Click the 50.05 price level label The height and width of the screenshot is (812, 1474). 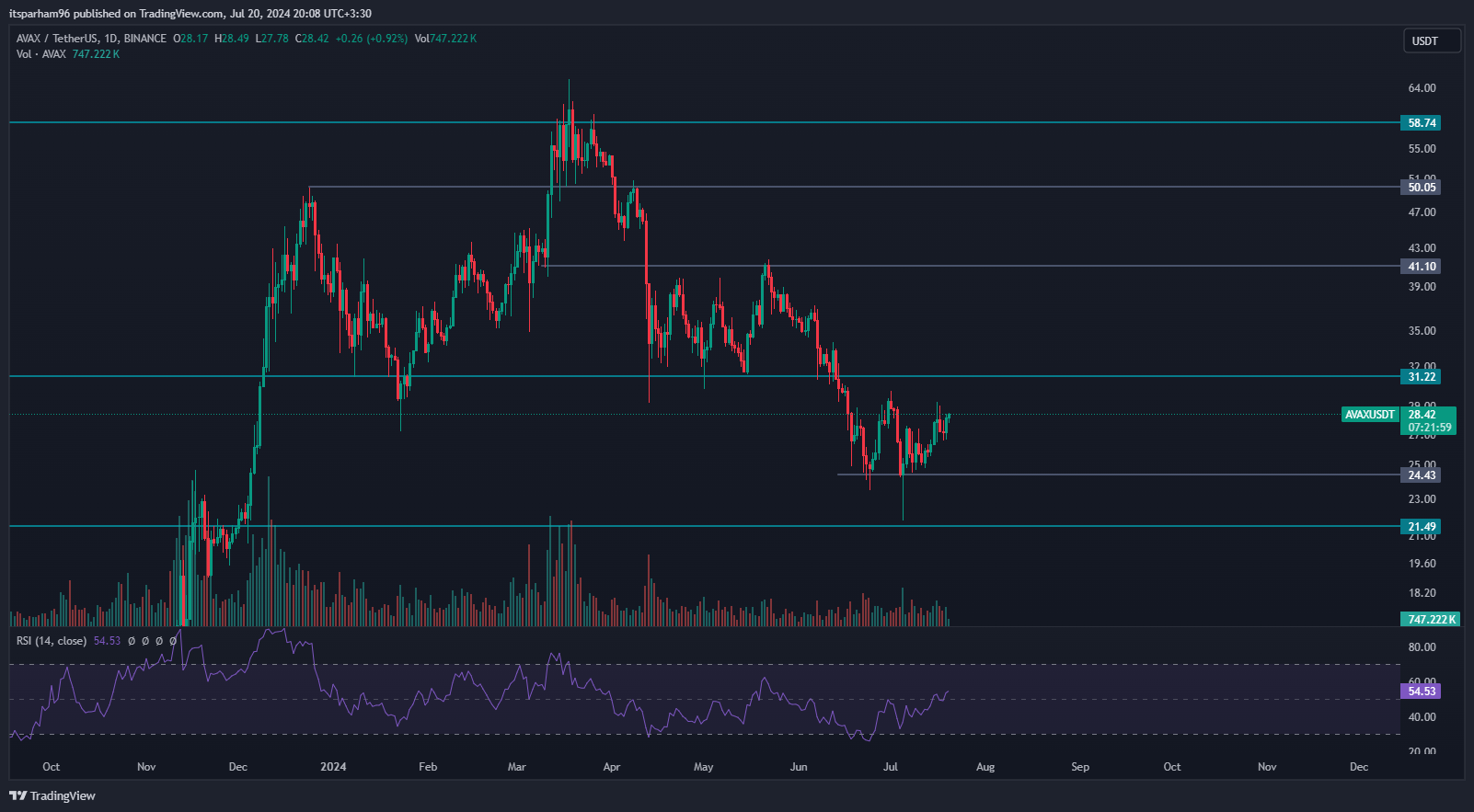(x=1421, y=187)
